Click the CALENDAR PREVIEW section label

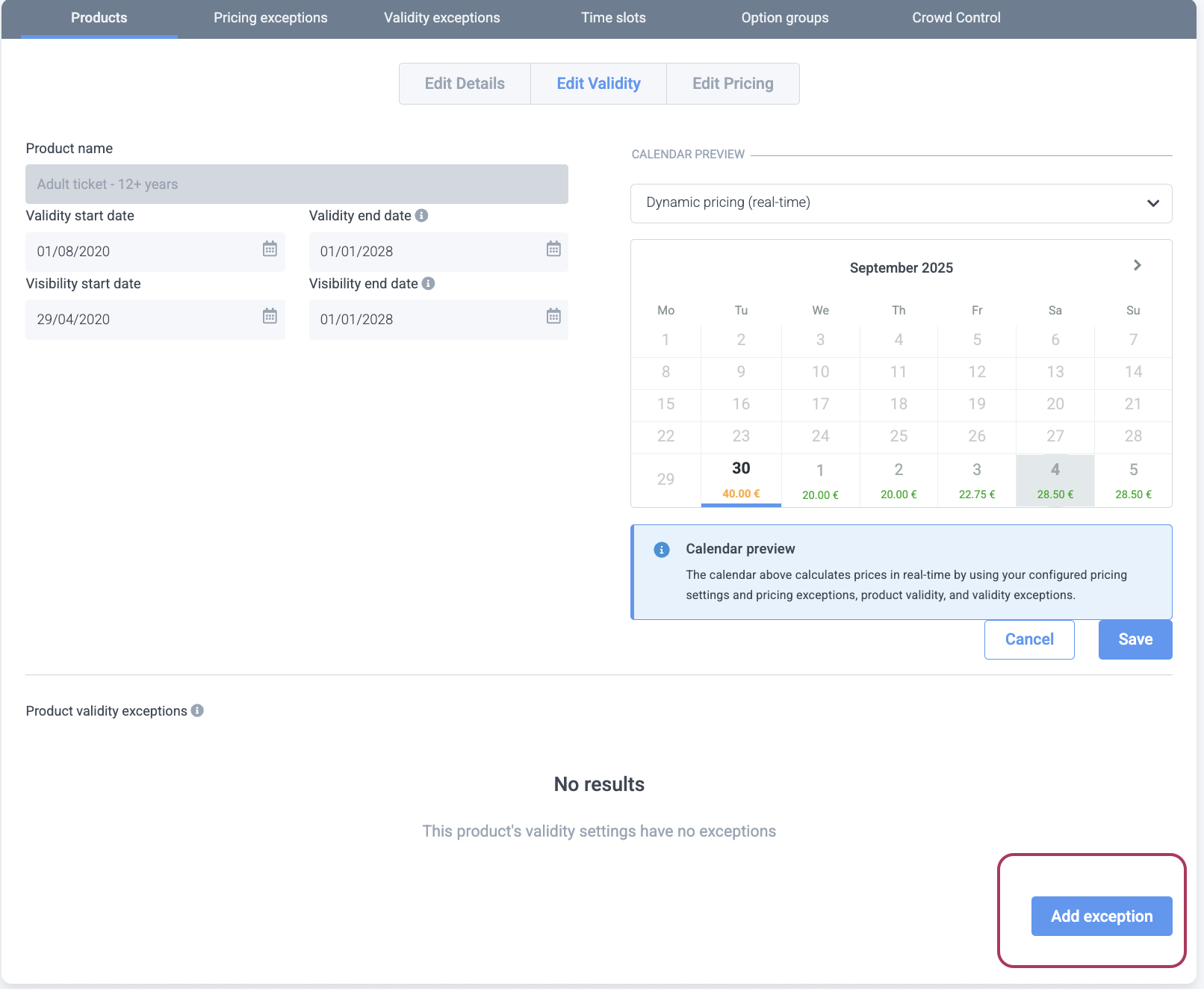click(x=688, y=155)
